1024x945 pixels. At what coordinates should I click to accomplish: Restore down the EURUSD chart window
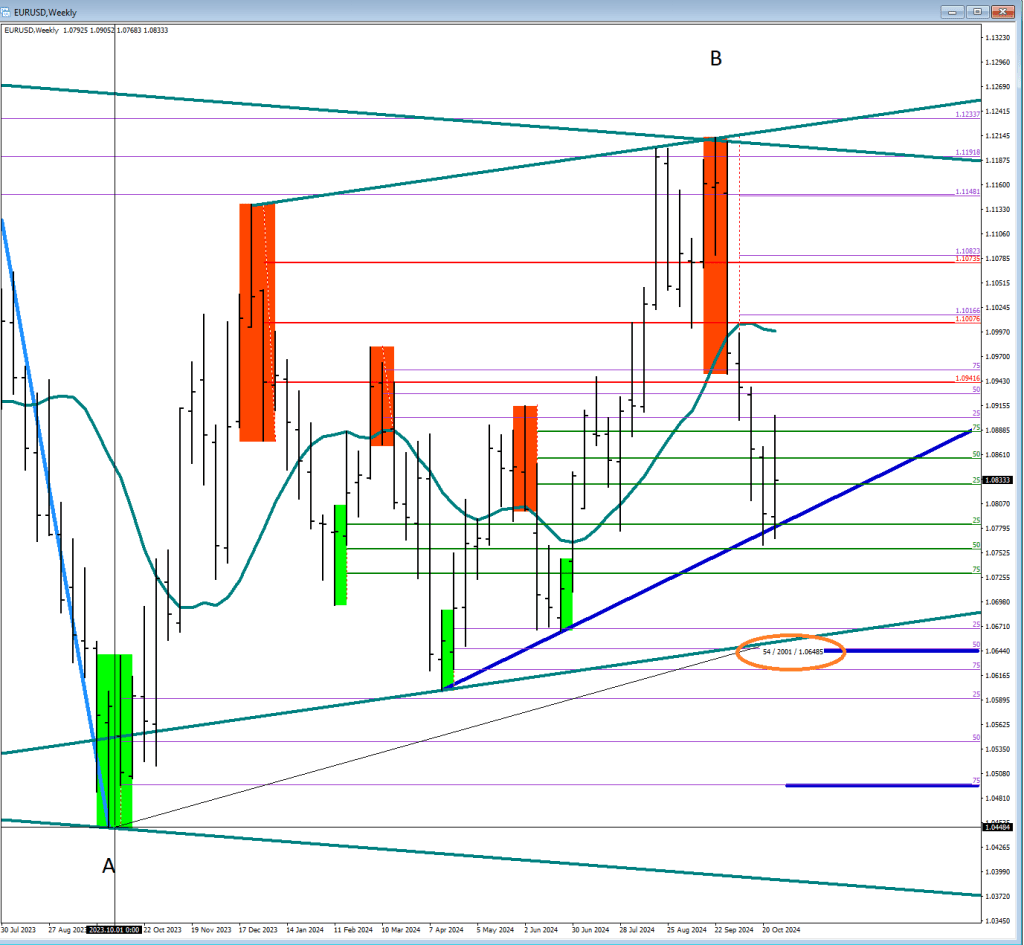point(977,12)
